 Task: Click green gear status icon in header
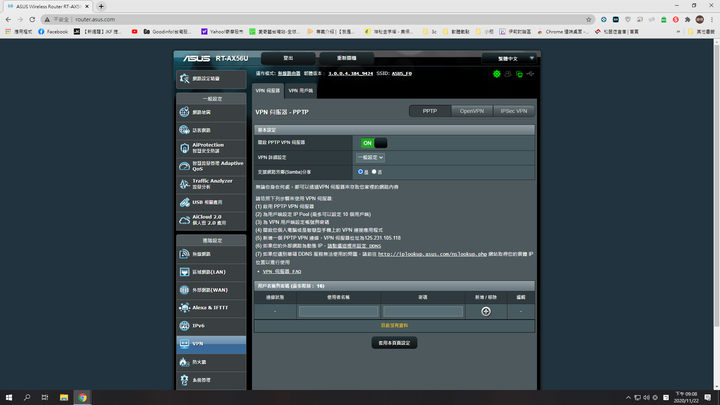(496, 74)
